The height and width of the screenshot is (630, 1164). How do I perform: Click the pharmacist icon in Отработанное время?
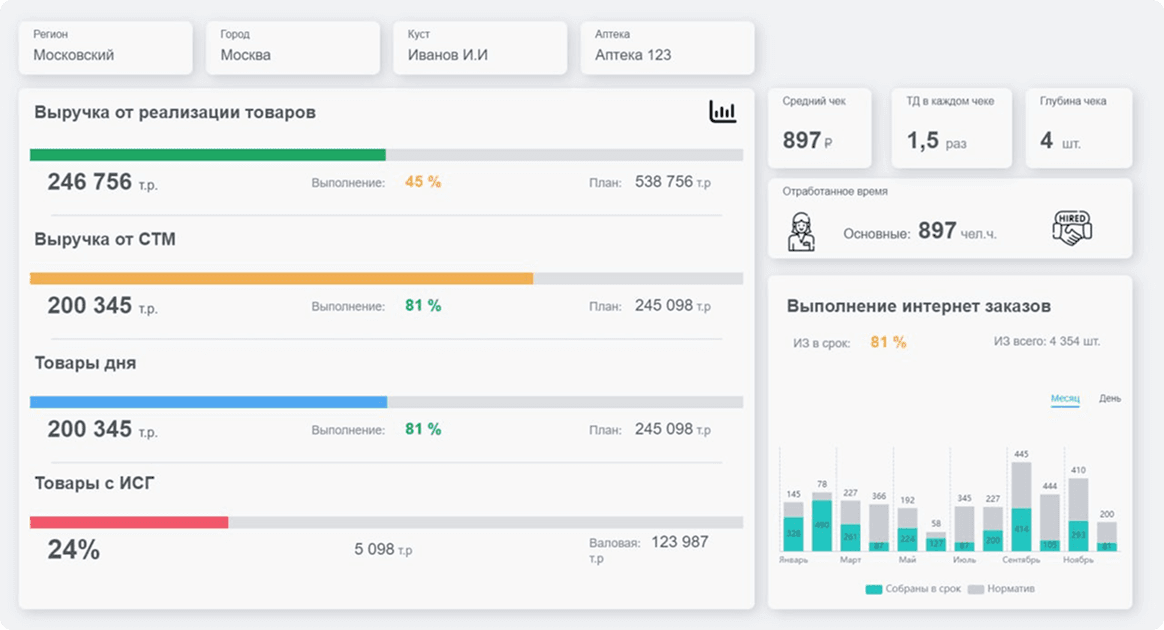point(801,232)
